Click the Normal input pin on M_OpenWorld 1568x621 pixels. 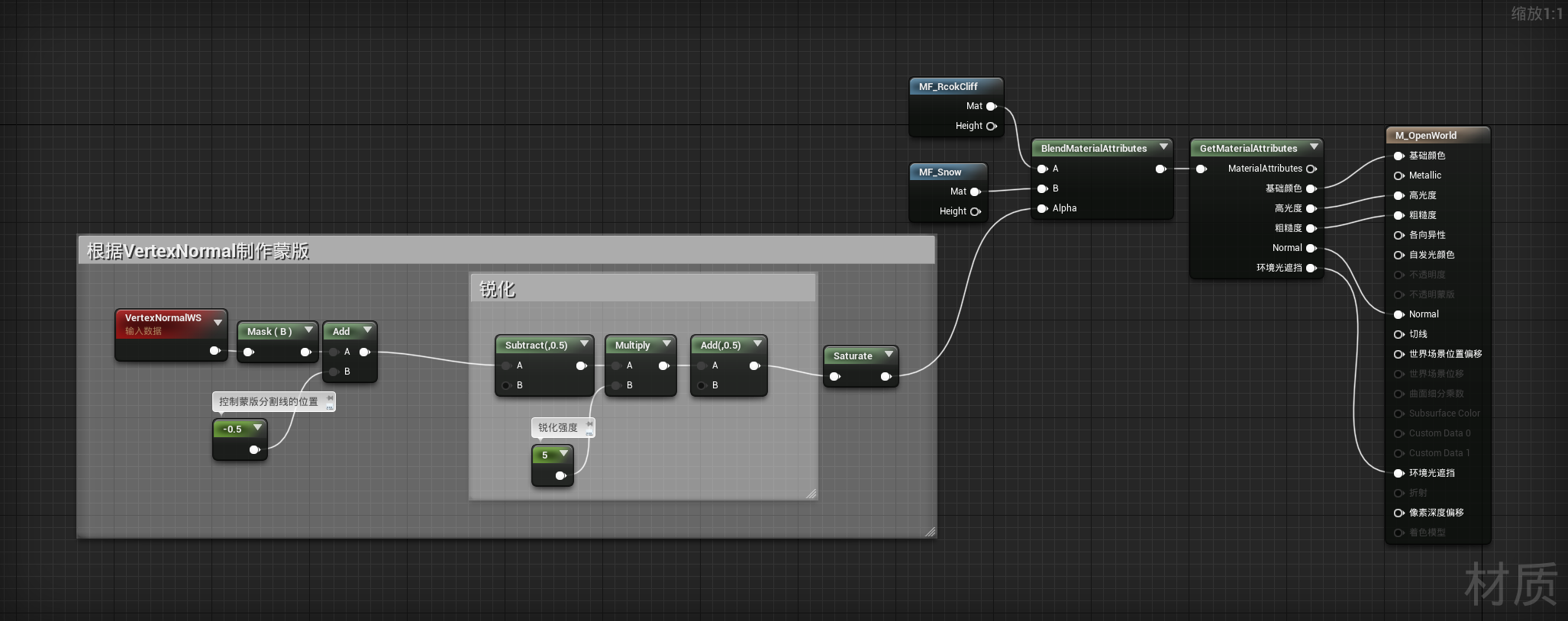(x=1399, y=315)
